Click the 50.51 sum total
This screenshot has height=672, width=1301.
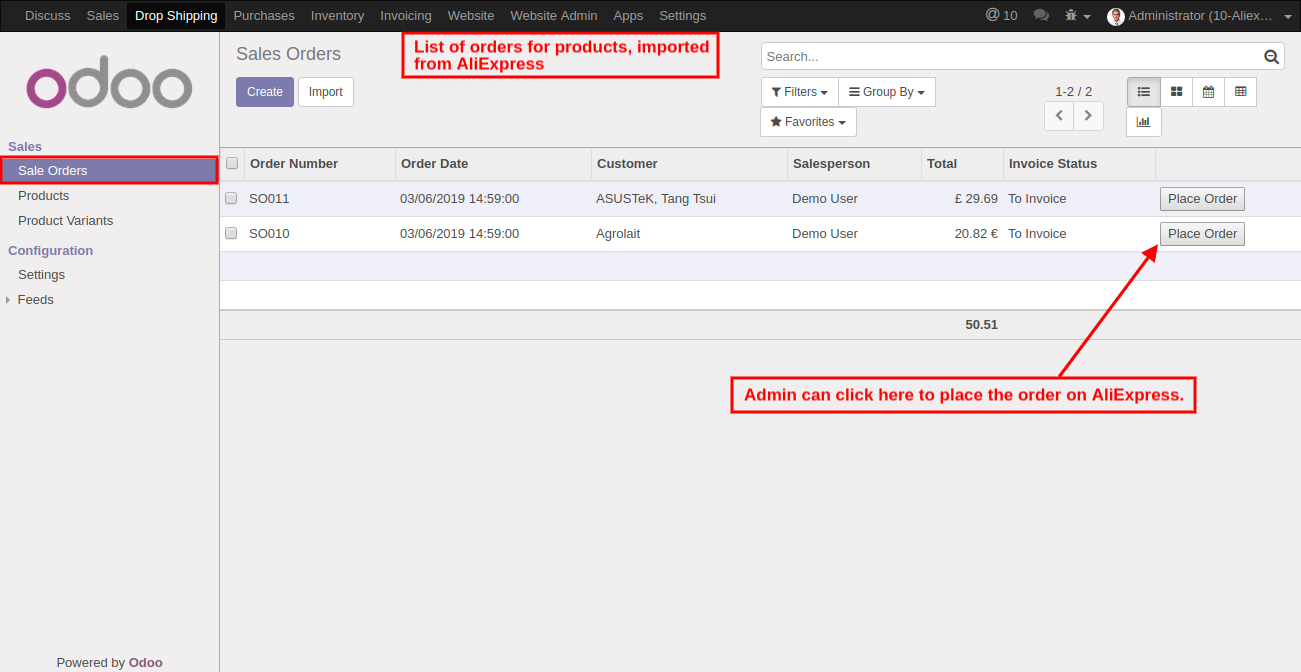981,325
